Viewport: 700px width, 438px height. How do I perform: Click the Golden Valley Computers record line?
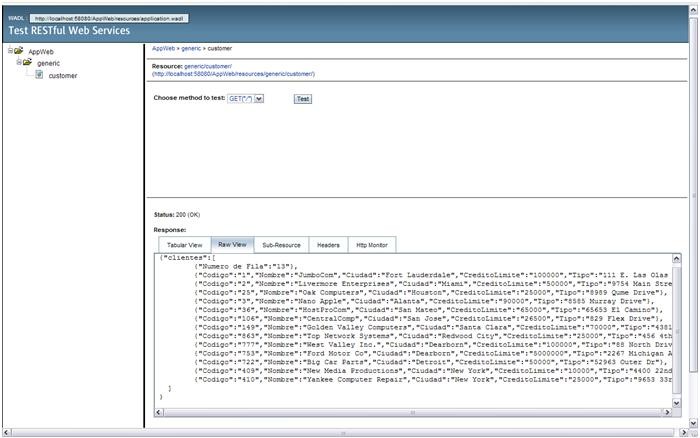[433, 327]
